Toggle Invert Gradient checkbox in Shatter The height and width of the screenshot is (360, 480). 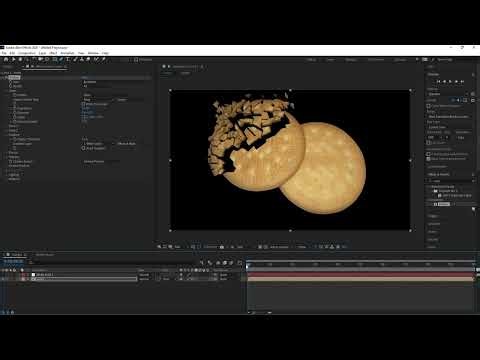[x=84, y=148]
